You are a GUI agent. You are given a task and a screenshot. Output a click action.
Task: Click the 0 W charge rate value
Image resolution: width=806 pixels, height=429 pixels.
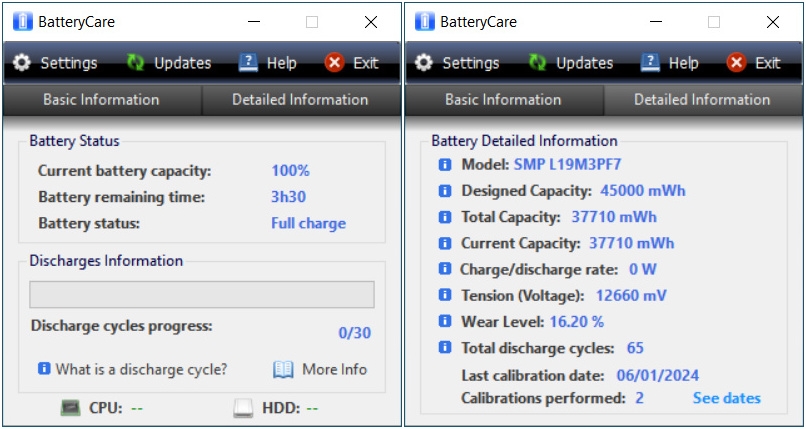(x=643, y=269)
